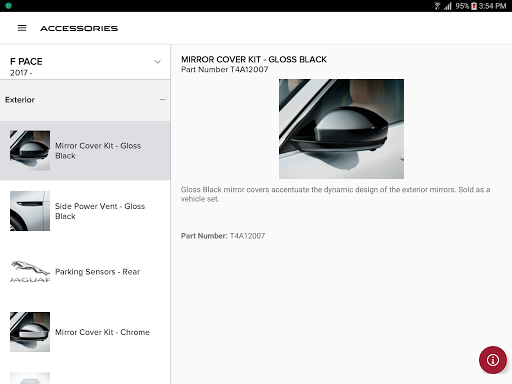Screen dimensions: 512x384
Task: Tap the bold Part Number label below the description
Action: point(204,236)
